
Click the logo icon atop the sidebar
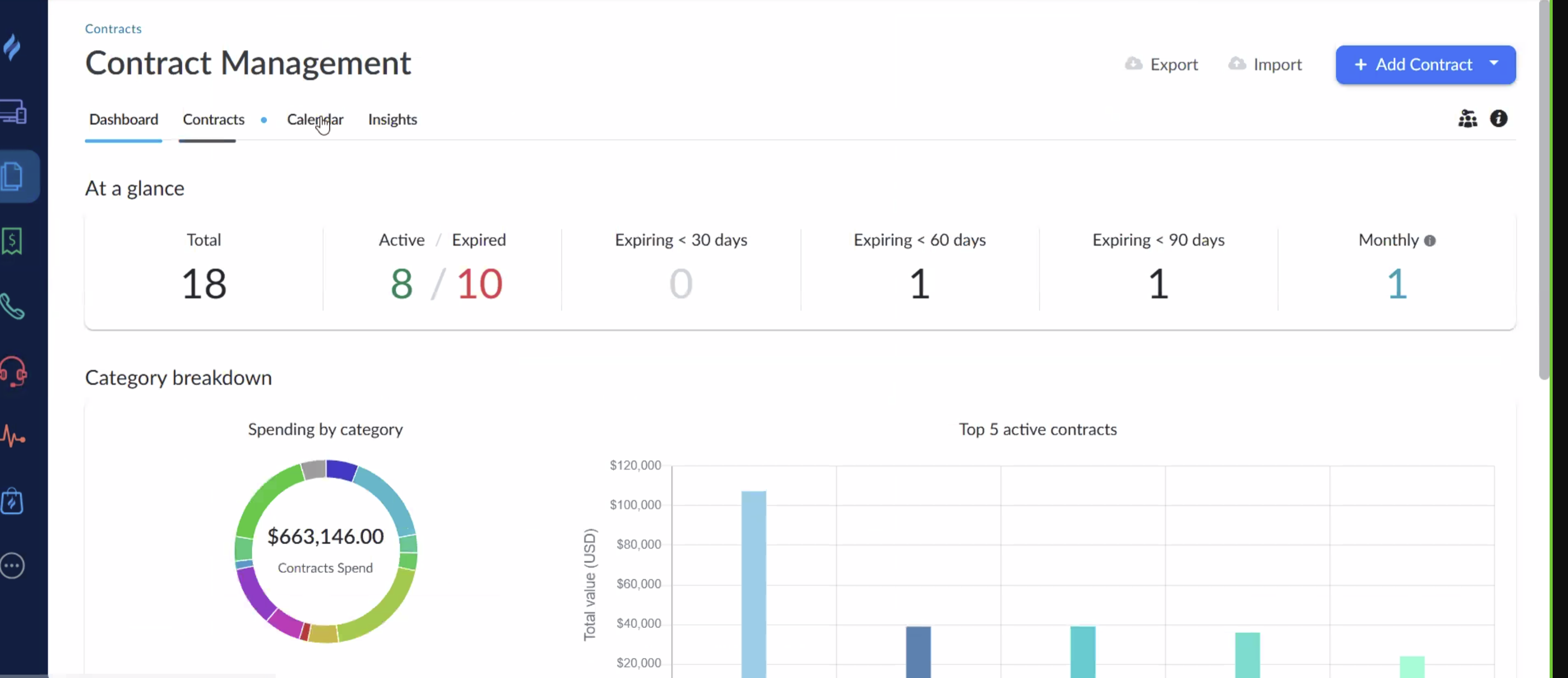tap(12, 47)
